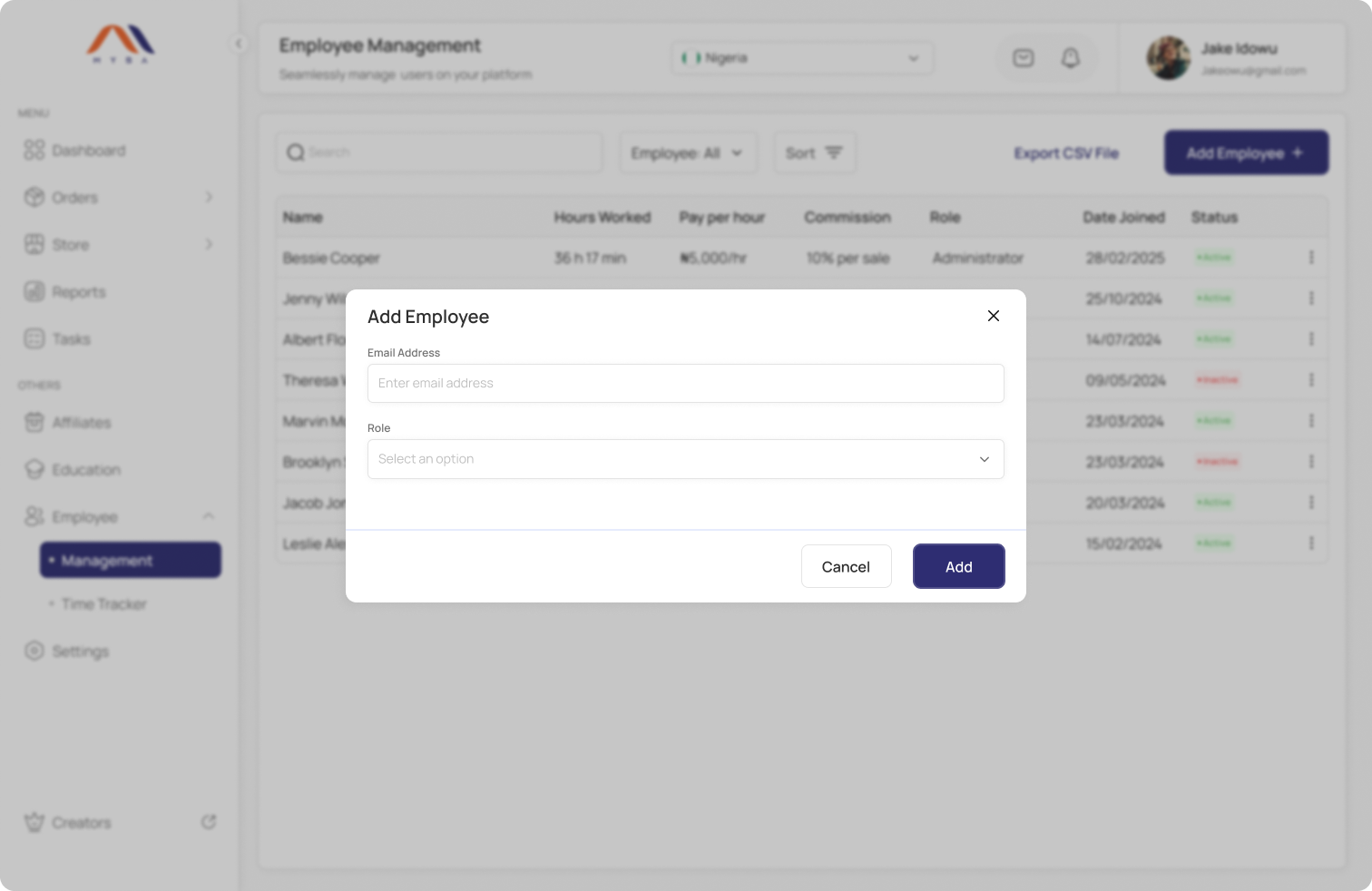Open row menu for Bessie Cooper
Image resolution: width=1372 pixels, height=891 pixels.
pyautogui.click(x=1311, y=258)
